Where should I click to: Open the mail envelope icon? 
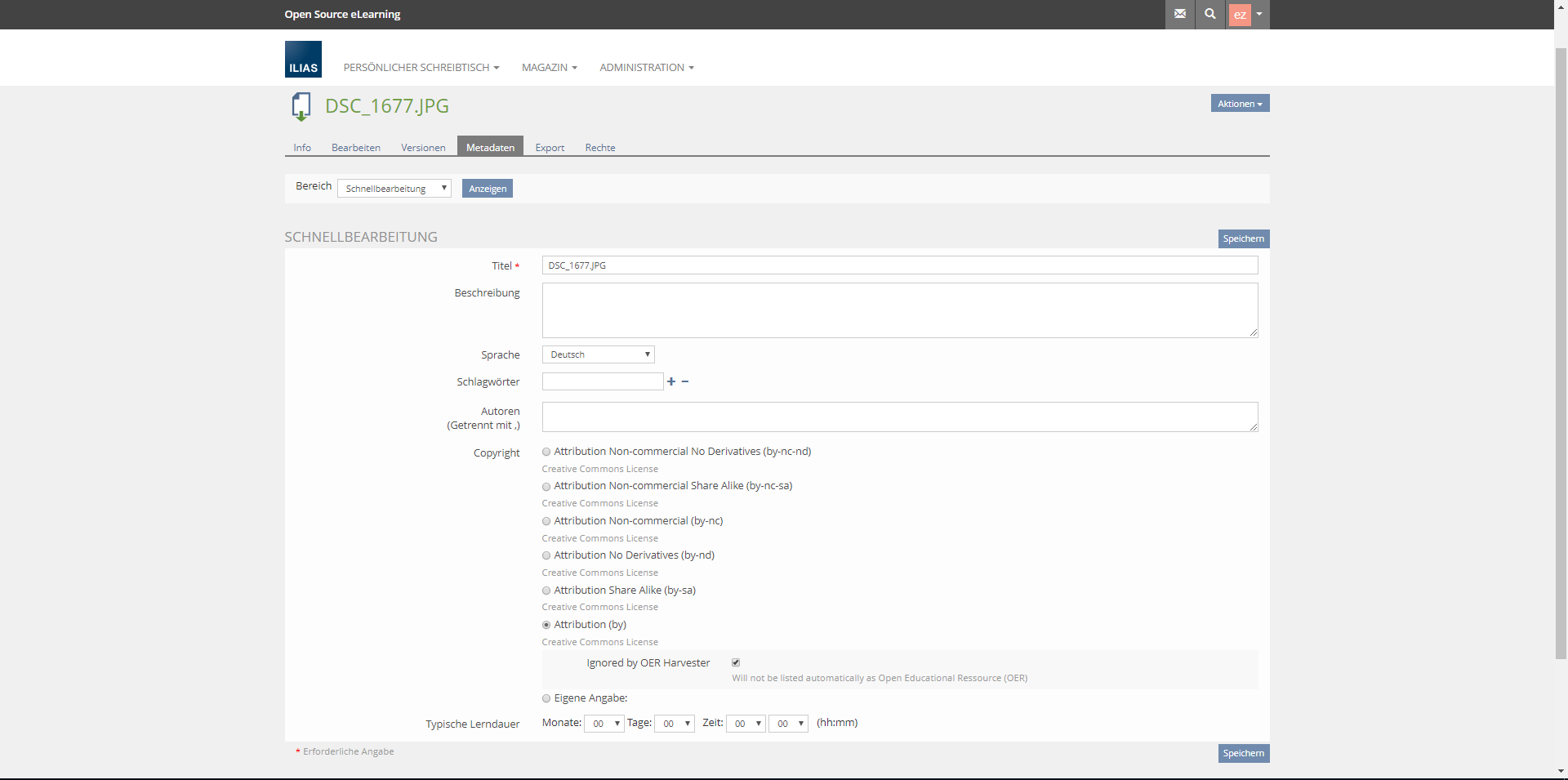point(1179,14)
